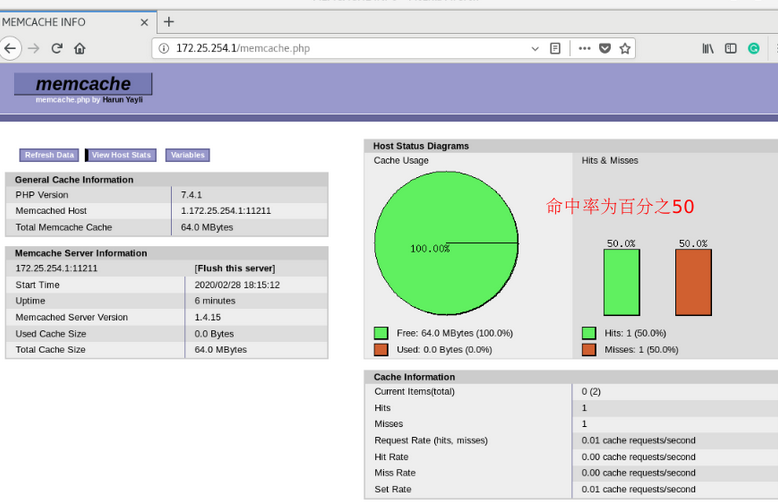Click the Refresh Data button

[x=49, y=155]
